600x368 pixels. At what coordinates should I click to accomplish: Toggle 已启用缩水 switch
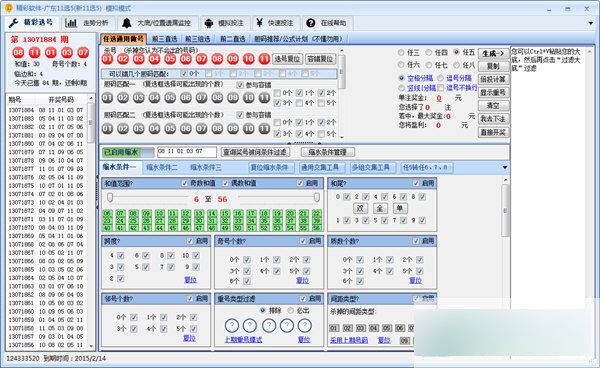[128, 152]
